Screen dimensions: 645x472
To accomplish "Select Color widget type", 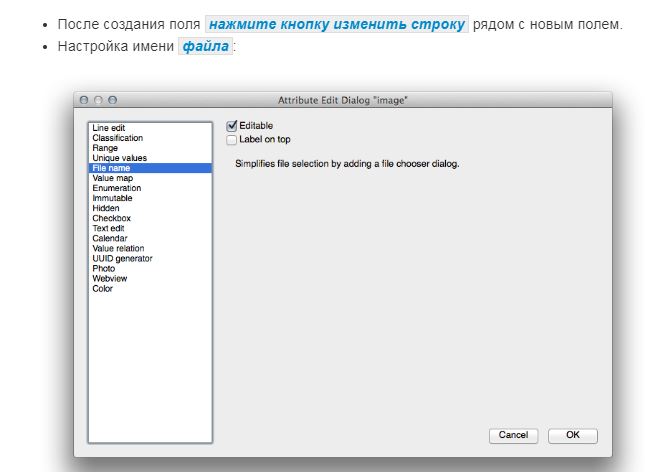I will [150, 289].
